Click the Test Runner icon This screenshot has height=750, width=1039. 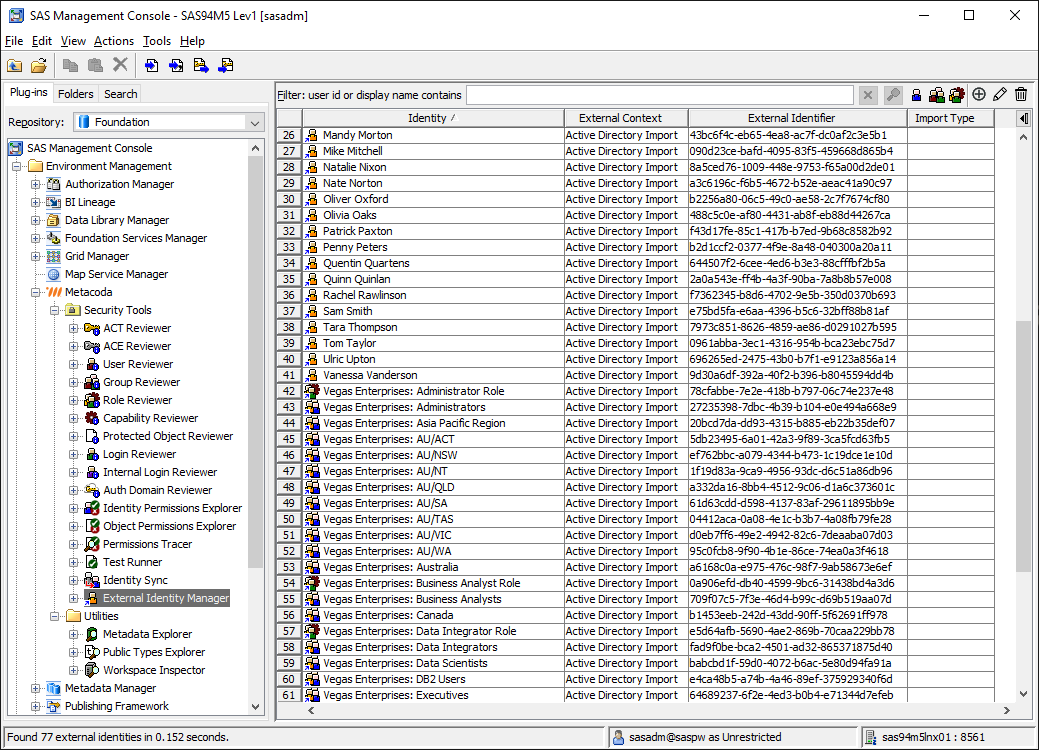pos(91,562)
